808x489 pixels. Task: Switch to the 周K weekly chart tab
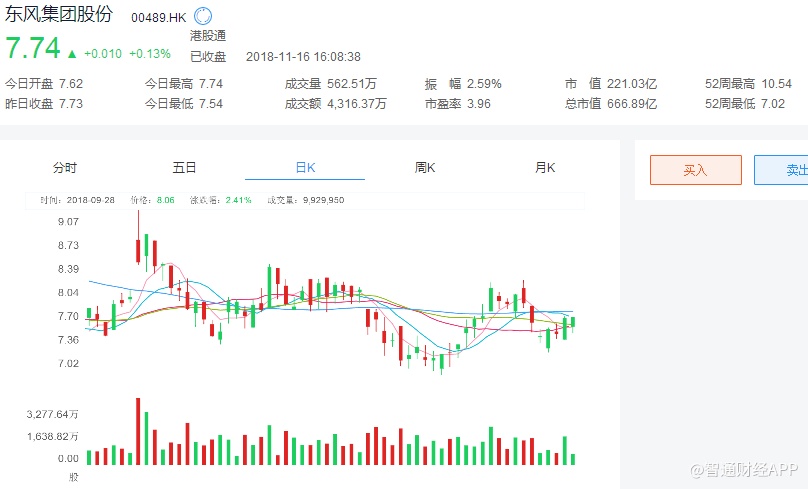point(425,168)
